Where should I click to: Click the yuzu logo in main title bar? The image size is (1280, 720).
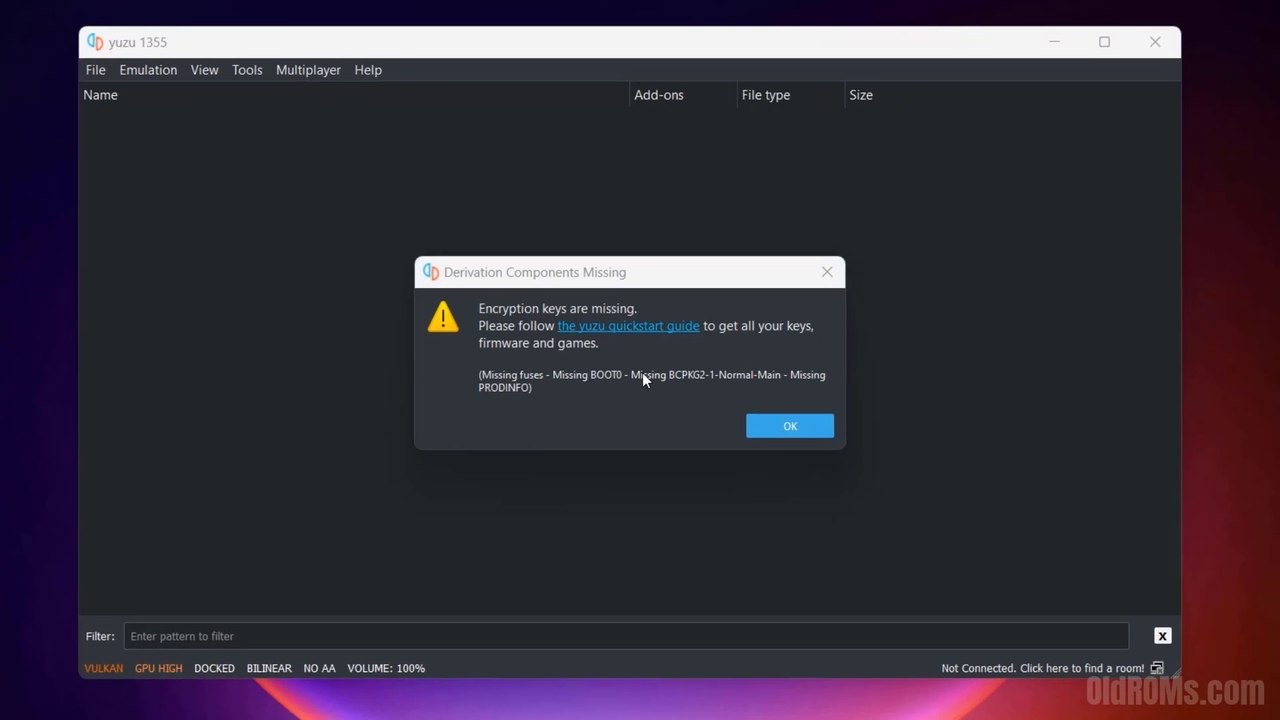(x=95, y=42)
